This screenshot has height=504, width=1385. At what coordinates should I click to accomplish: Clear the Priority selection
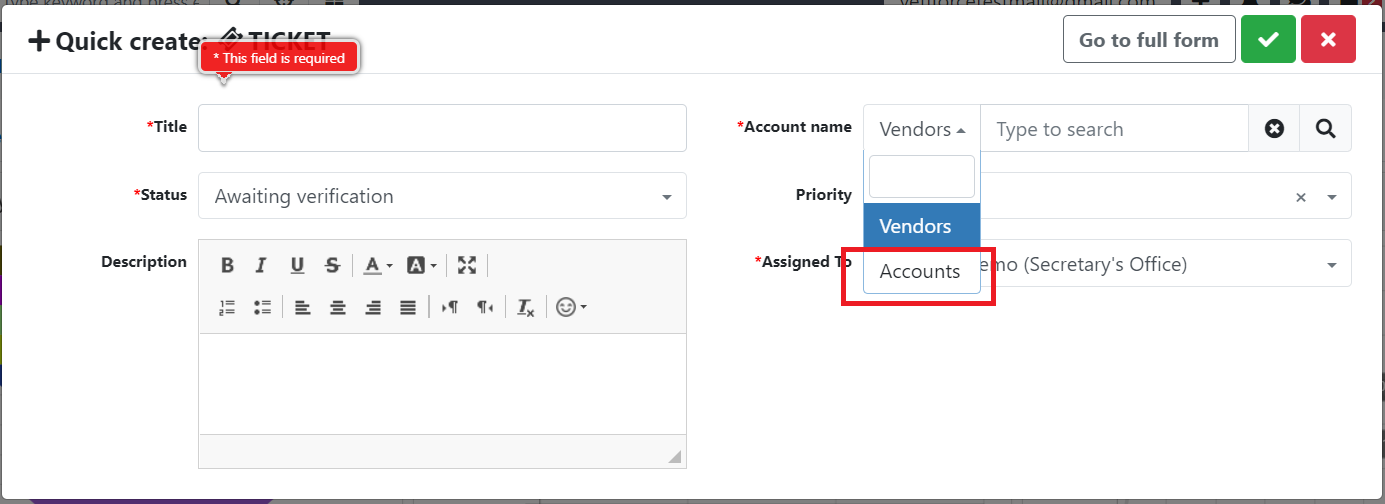pos(1301,197)
